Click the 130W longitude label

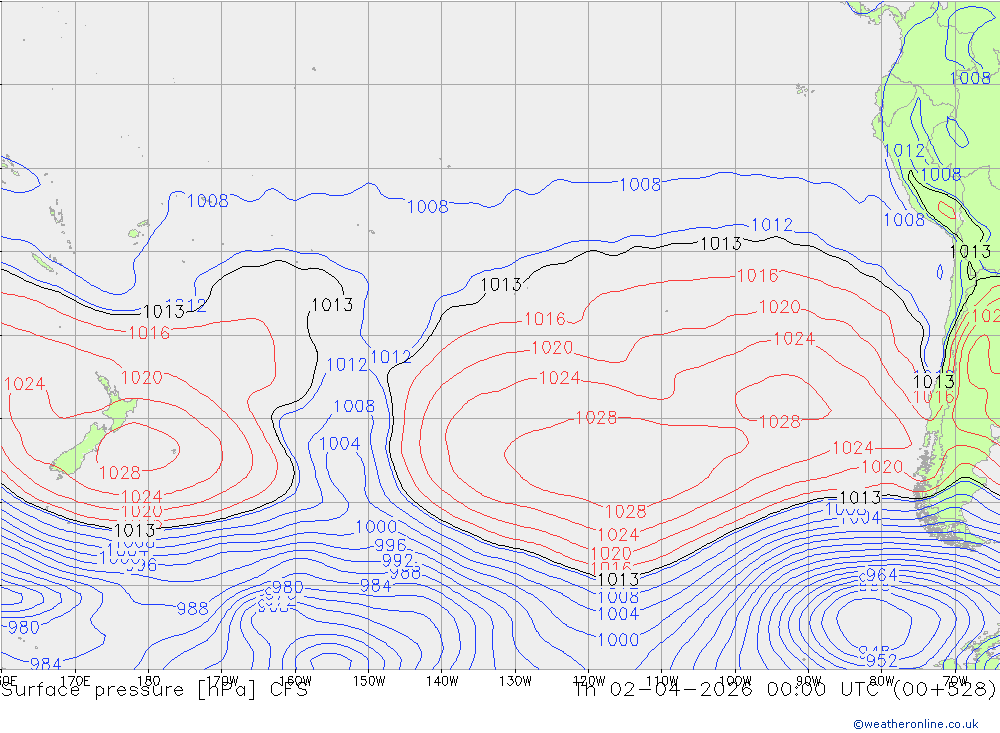(x=515, y=681)
